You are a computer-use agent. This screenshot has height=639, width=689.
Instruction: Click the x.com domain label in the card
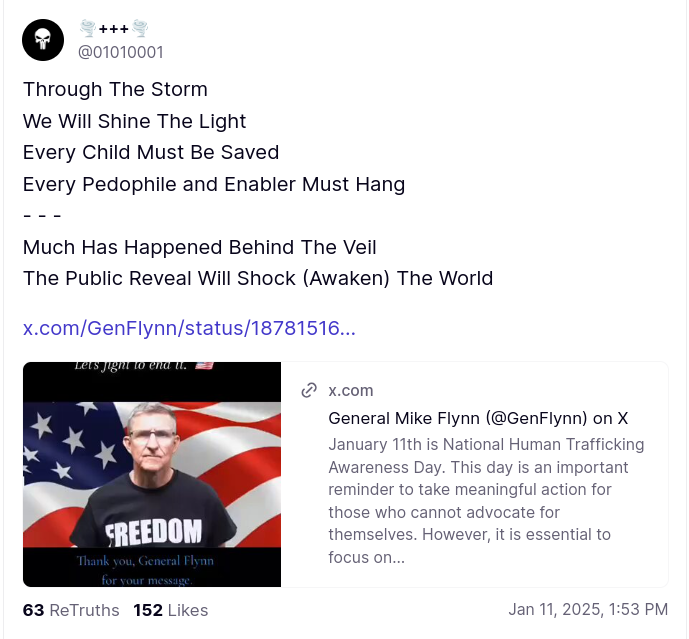[x=351, y=390]
